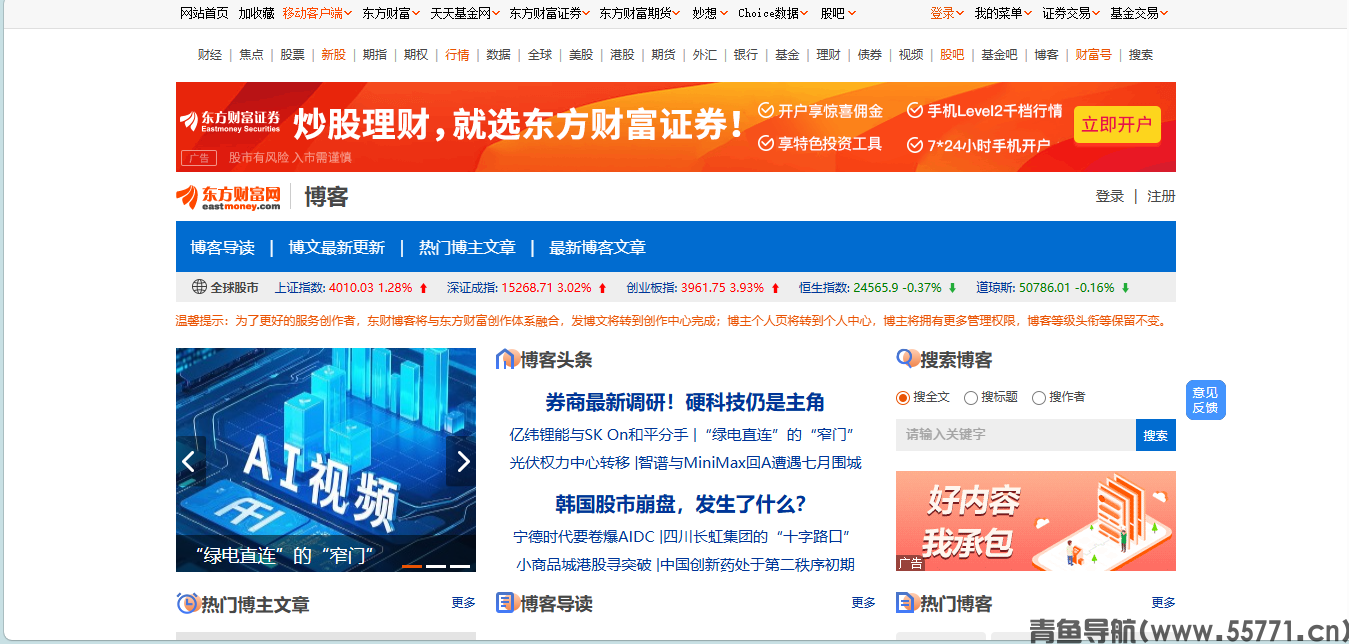Go to 新股 in the channel nav
This screenshot has width=1349, height=644.
(333, 55)
